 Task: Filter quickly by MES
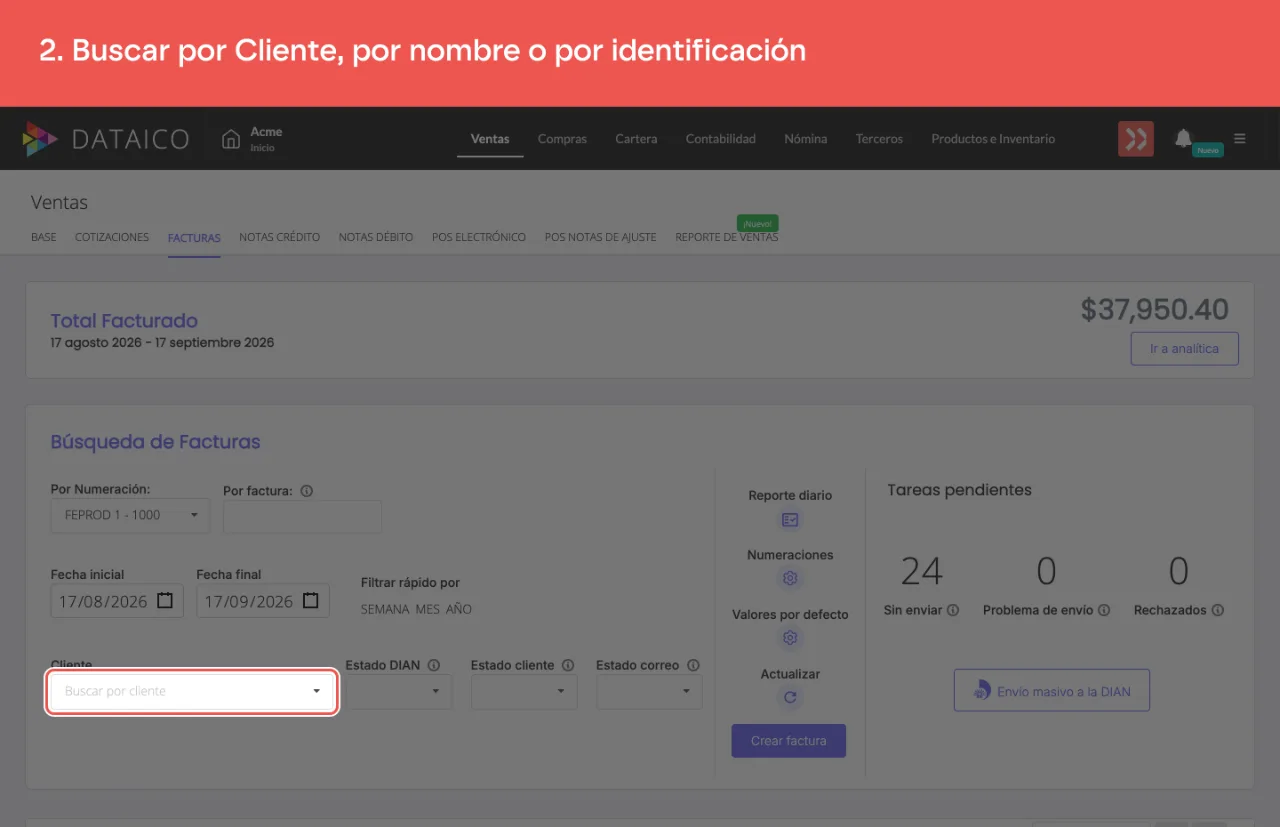click(x=428, y=609)
